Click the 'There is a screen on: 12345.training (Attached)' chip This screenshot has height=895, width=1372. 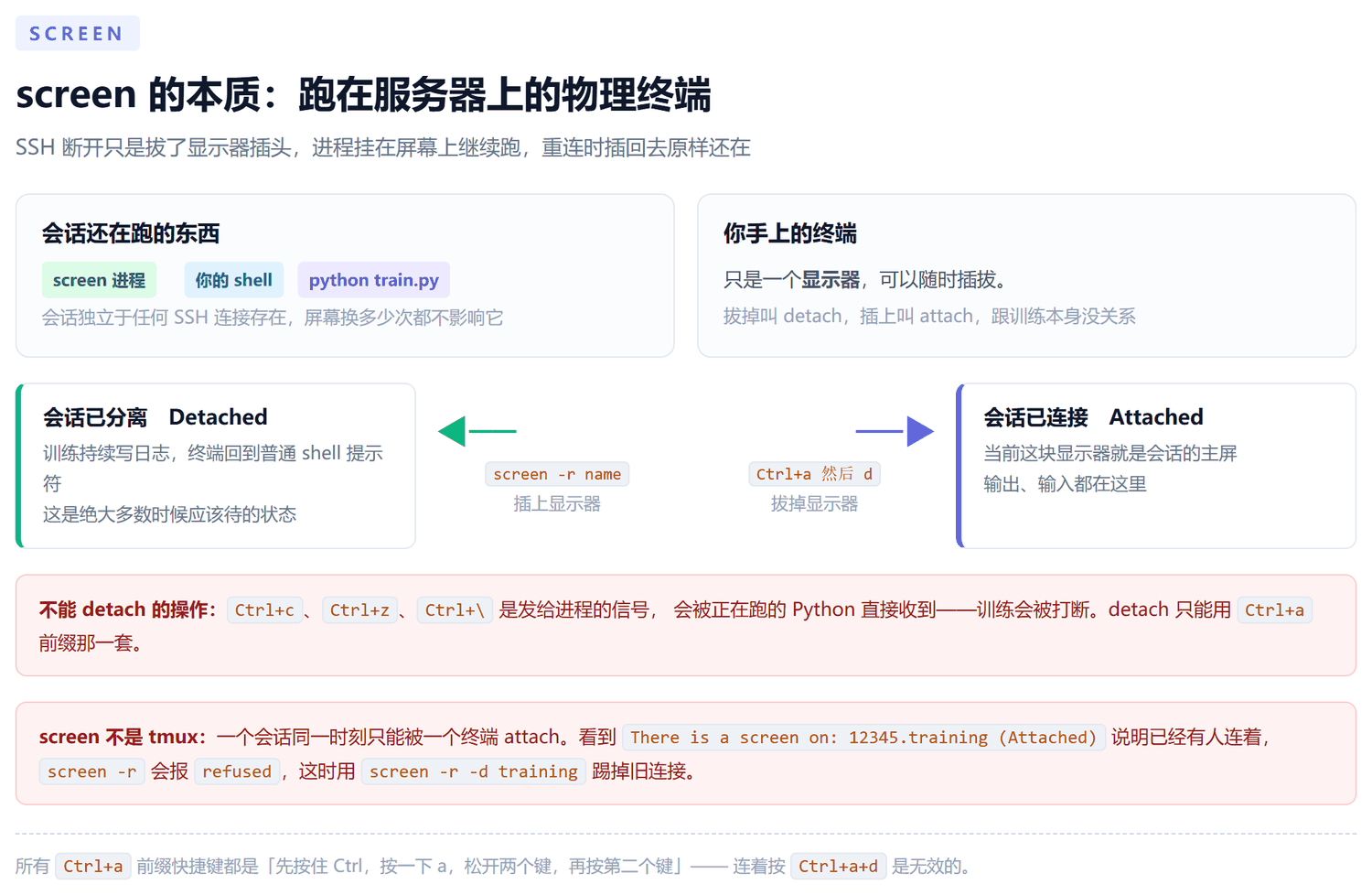click(x=863, y=738)
